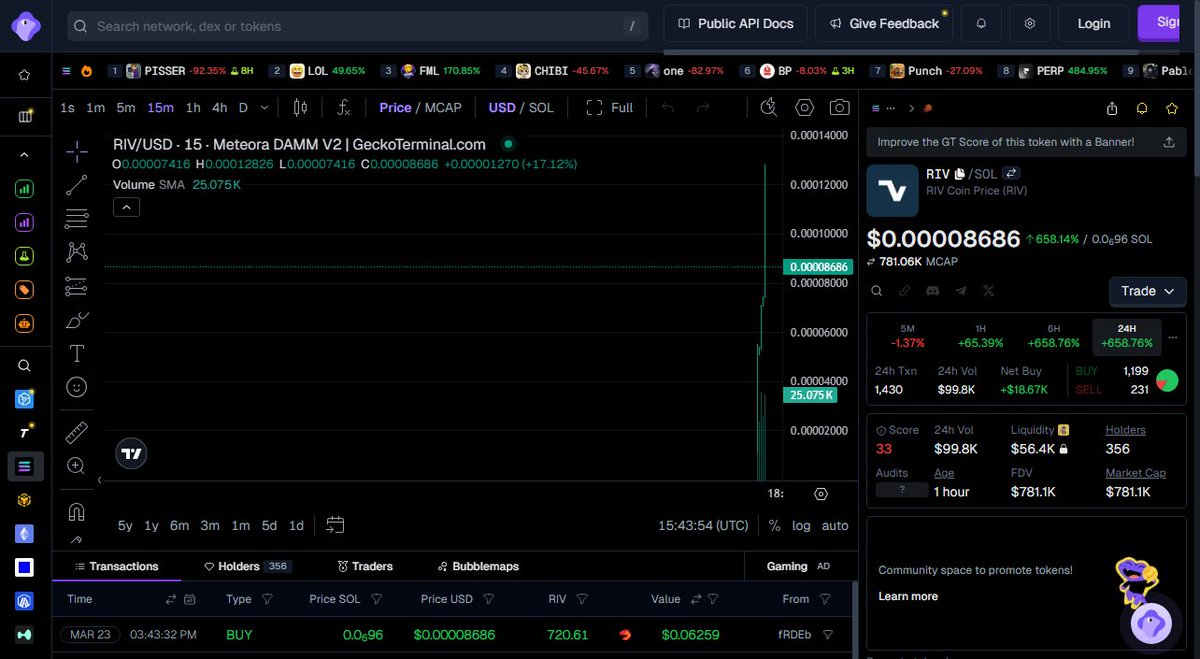Select the XABCD pattern tool
Viewport: 1200px width, 659px height.
[x=77, y=252]
